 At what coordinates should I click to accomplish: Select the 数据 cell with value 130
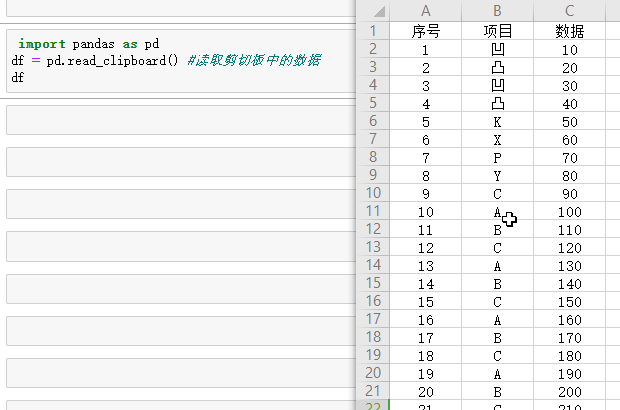click(x=569, y=266)
